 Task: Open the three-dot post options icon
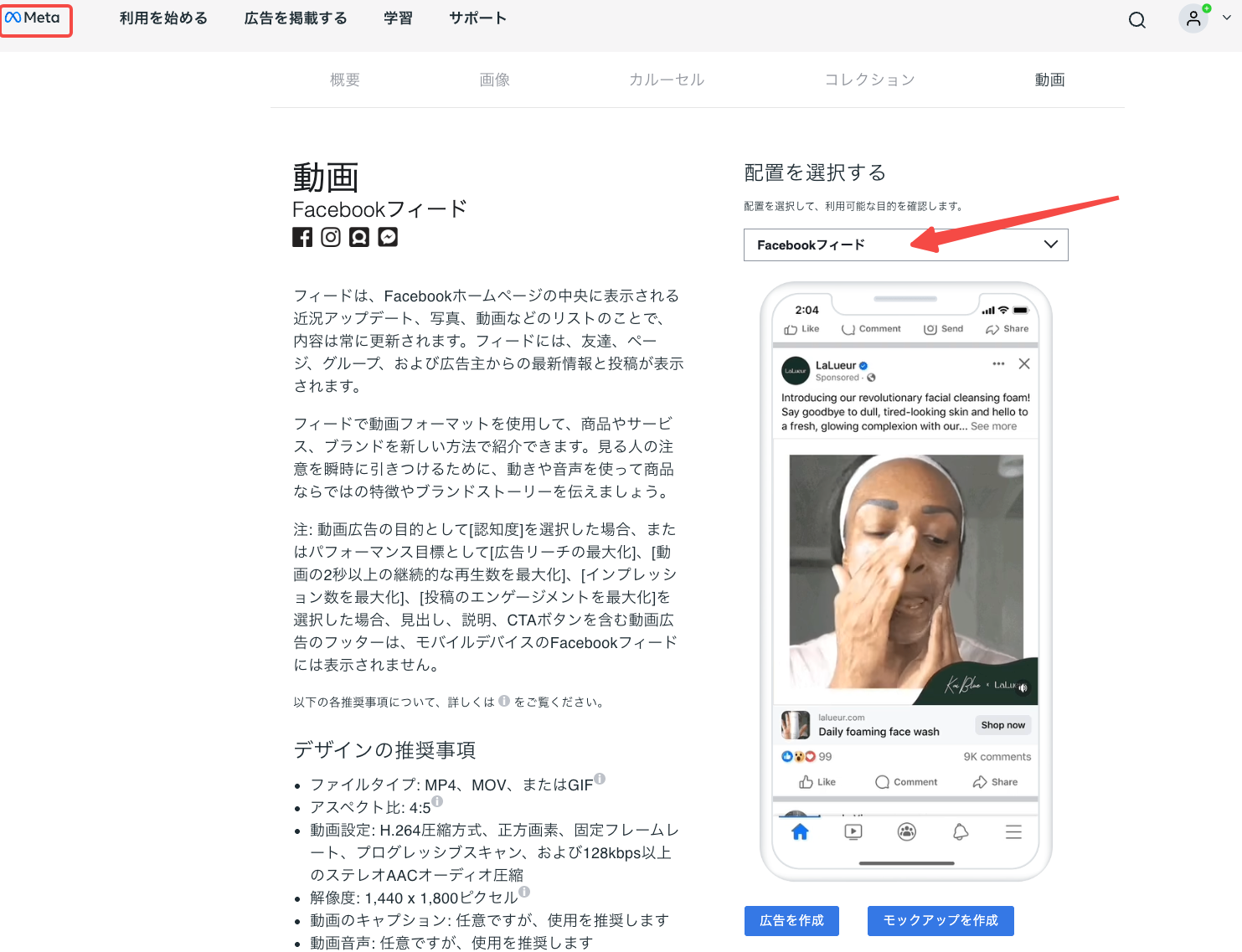pyautogui.click(x=997, y=363)
